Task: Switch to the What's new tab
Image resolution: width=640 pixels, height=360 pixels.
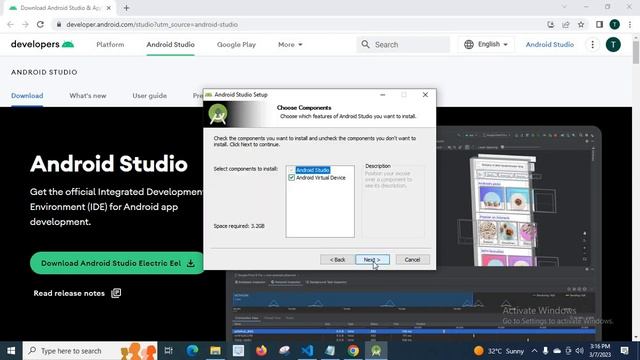Action: pyautogui.click(x=88, y=96)
